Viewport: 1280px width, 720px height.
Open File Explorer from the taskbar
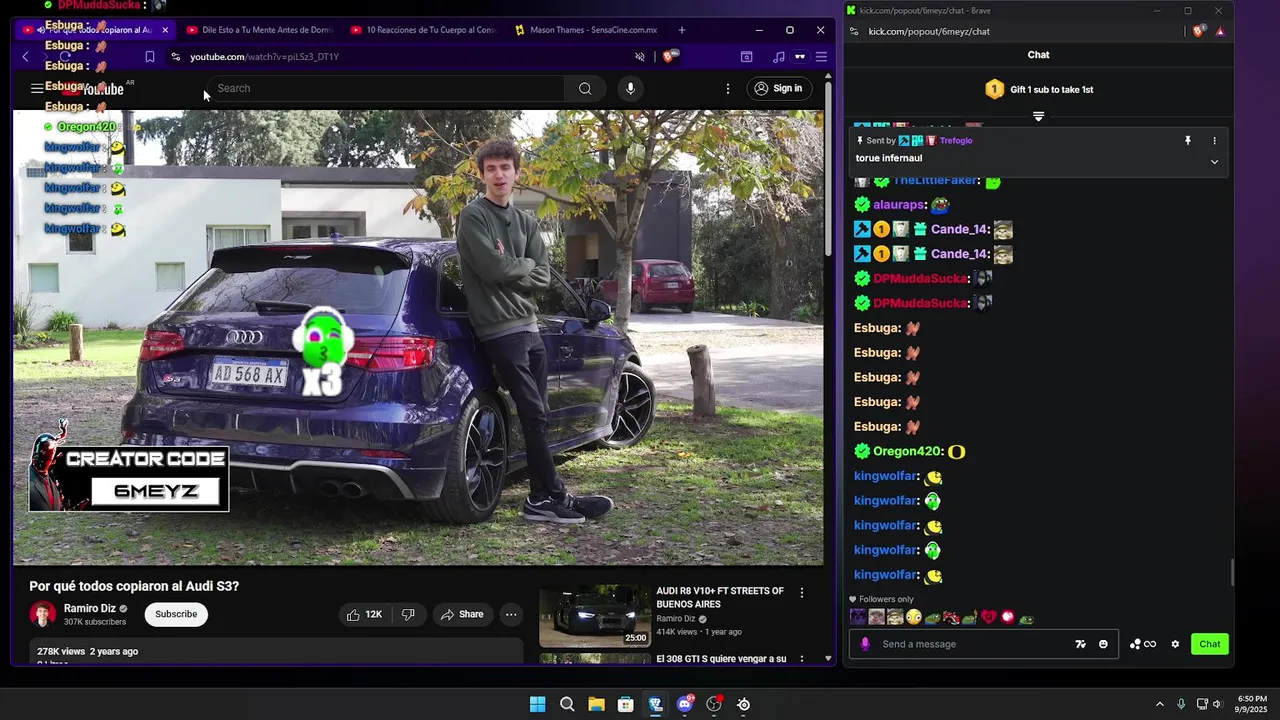tap(596, 704)
